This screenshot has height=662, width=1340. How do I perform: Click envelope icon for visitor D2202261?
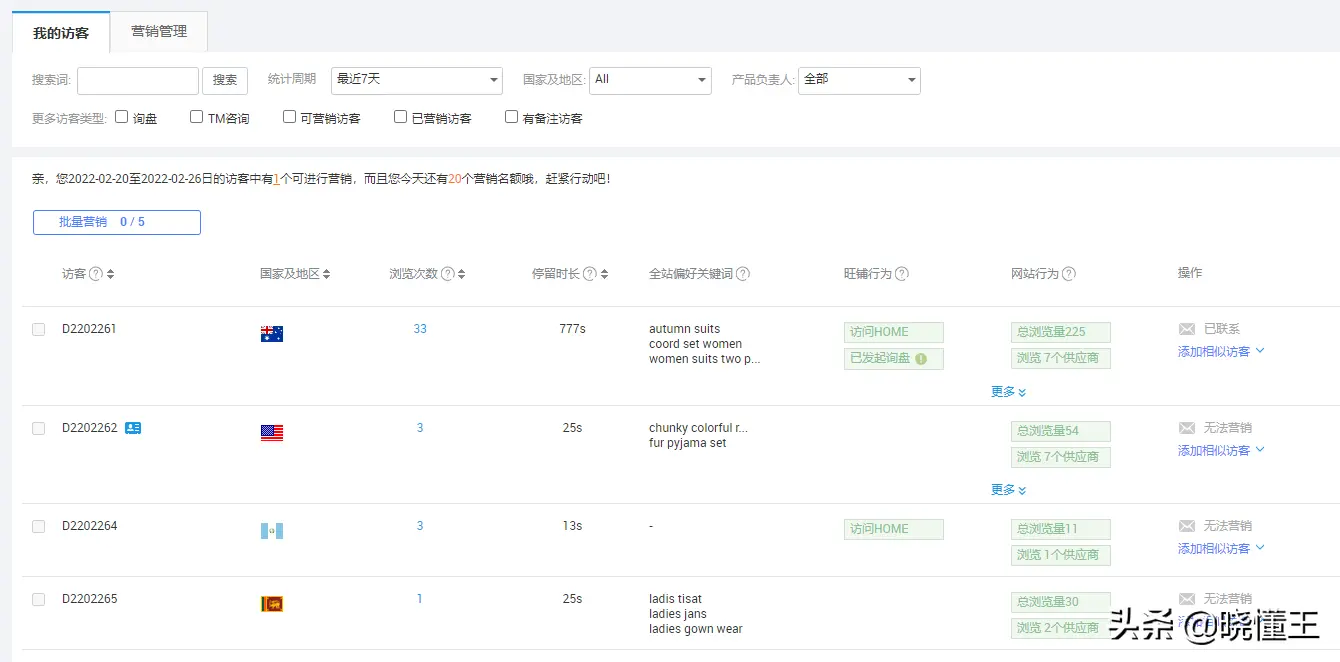[1187, 329]
